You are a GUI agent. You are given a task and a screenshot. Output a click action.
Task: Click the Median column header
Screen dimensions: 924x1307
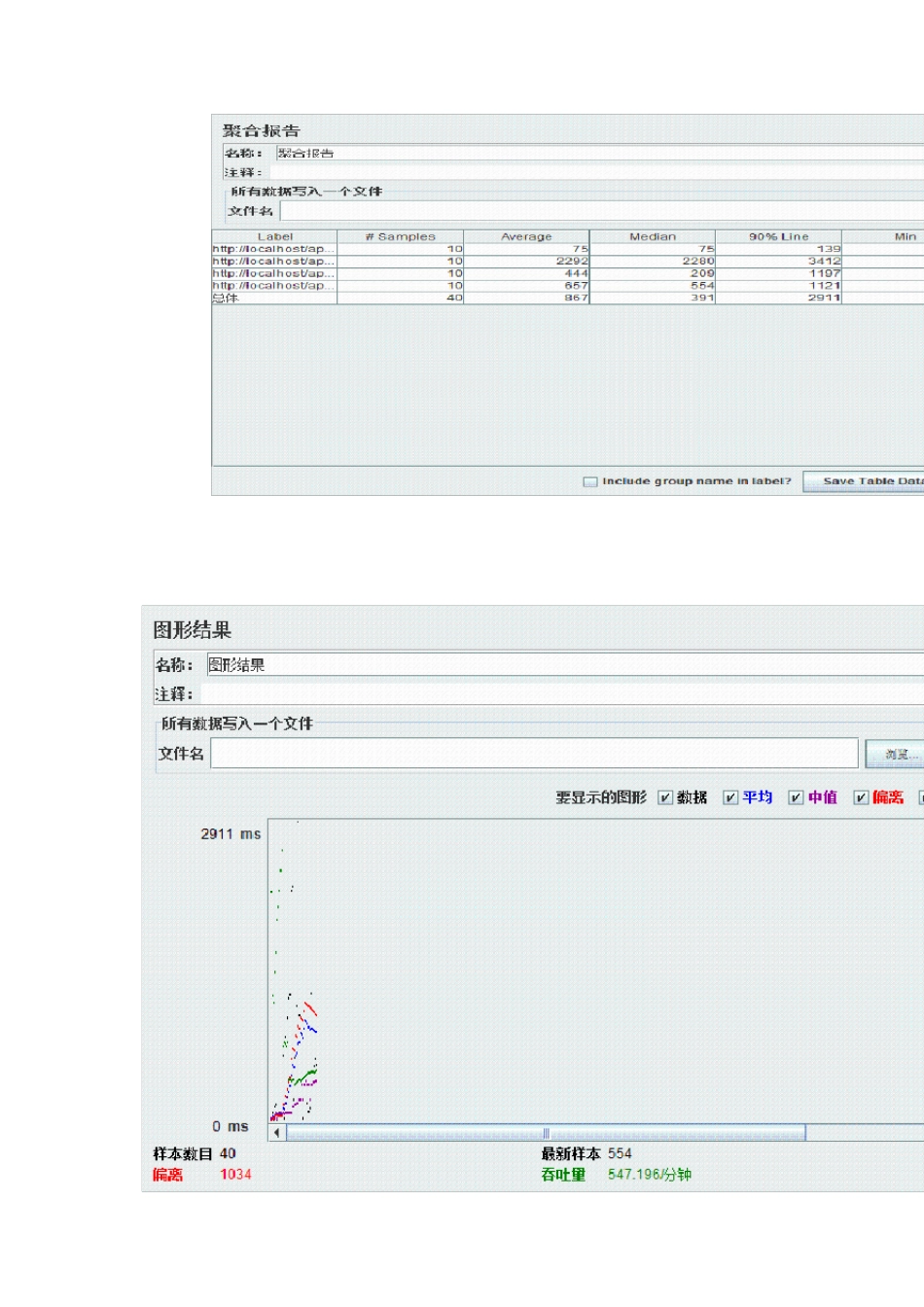[x=653, y=236]
